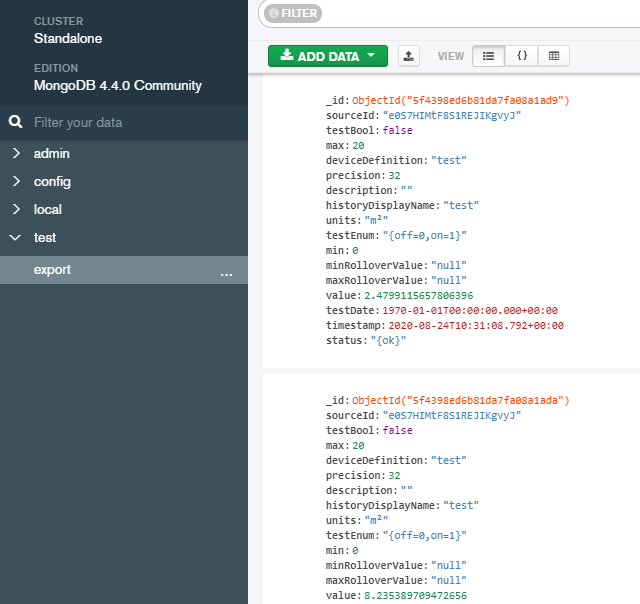This screenshot has width=640, height=604.
Task: Click the search magnifier icon in sidebar
Action: (16, 122)
